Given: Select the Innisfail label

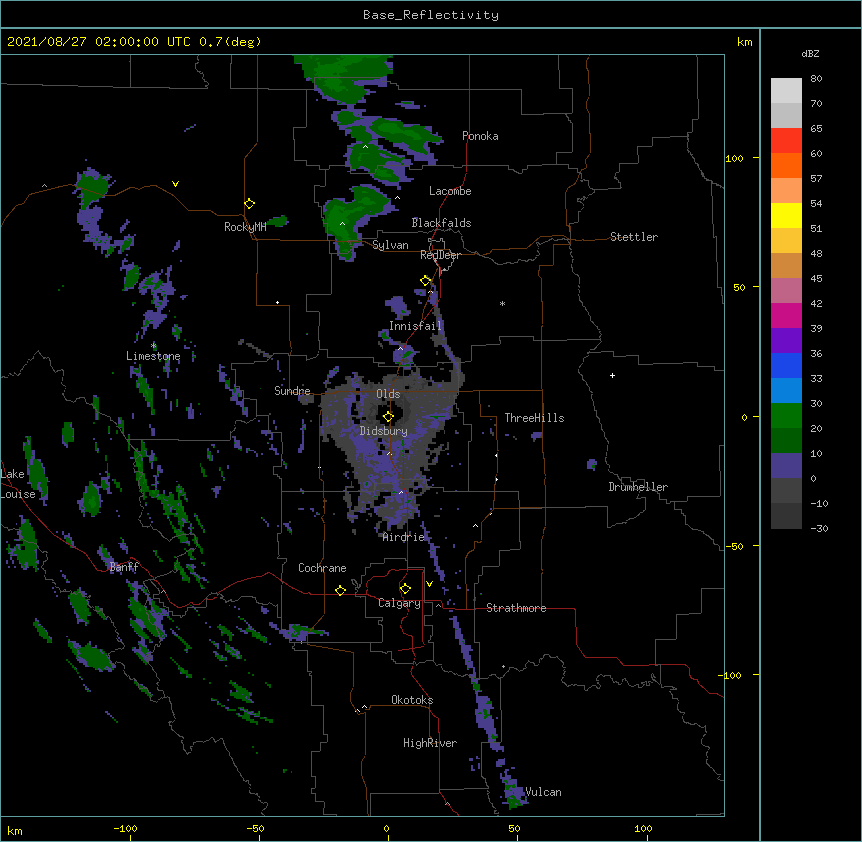Looking at the screenshot, I should click(x=415, y=326).
